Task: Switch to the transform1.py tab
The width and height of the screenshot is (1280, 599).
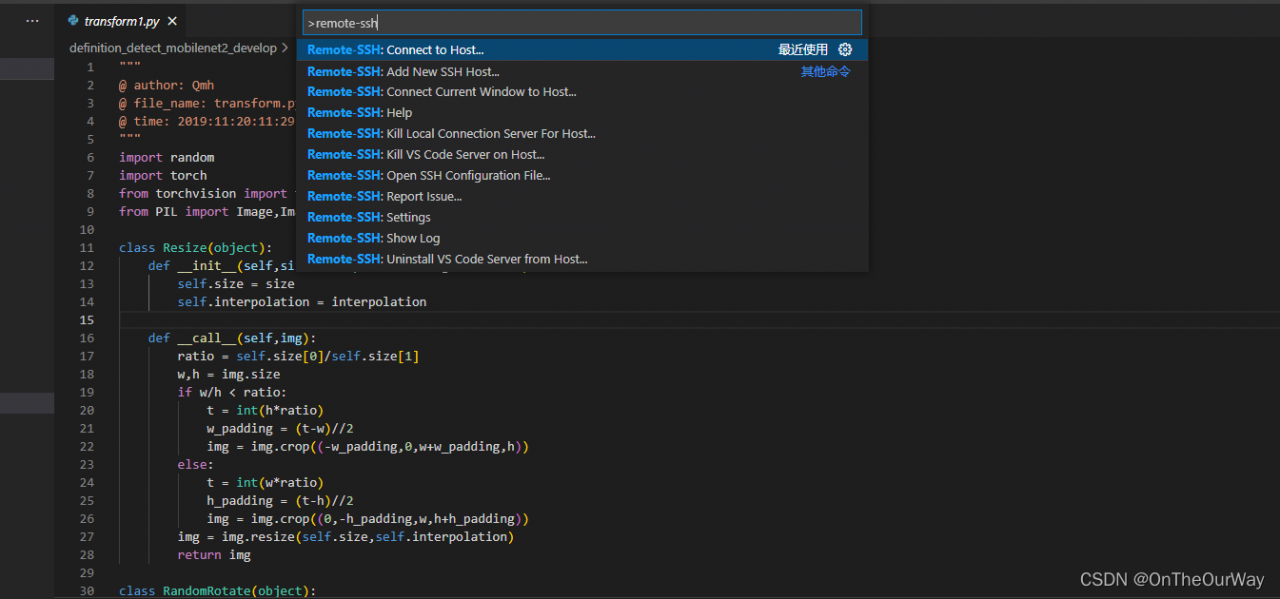Action: point(121,21)
